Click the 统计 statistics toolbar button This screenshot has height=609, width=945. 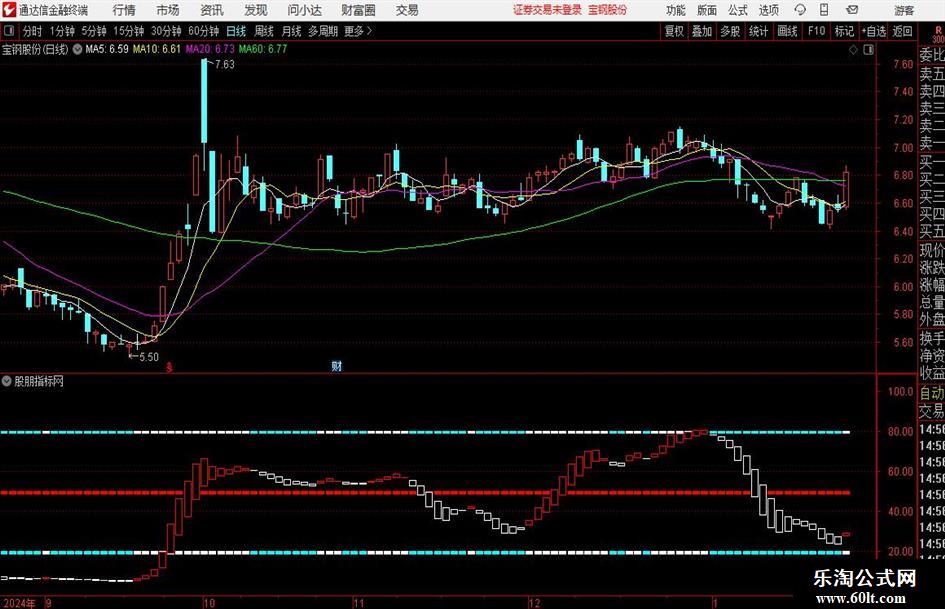point(758,31)
